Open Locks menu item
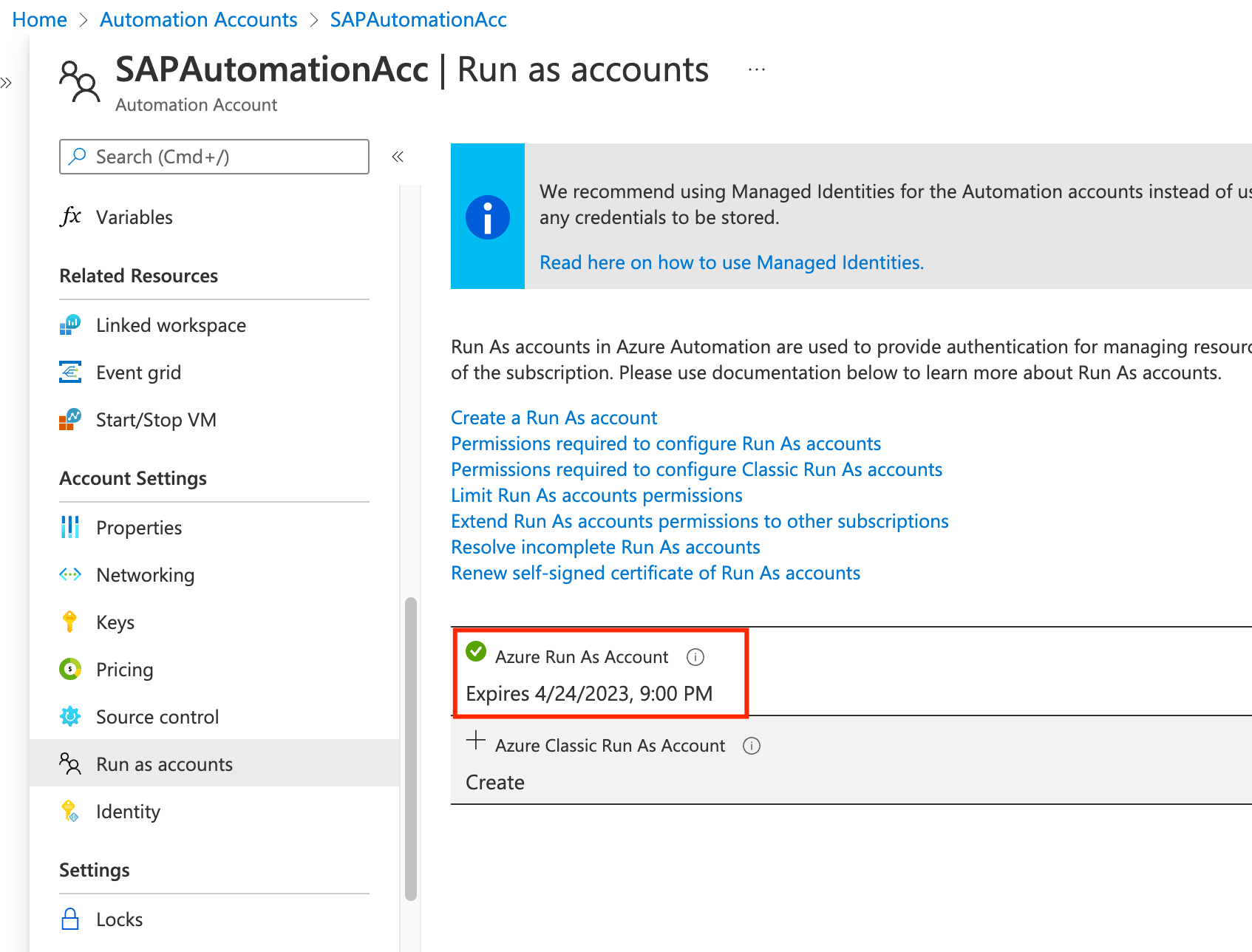 click(214, 919)
